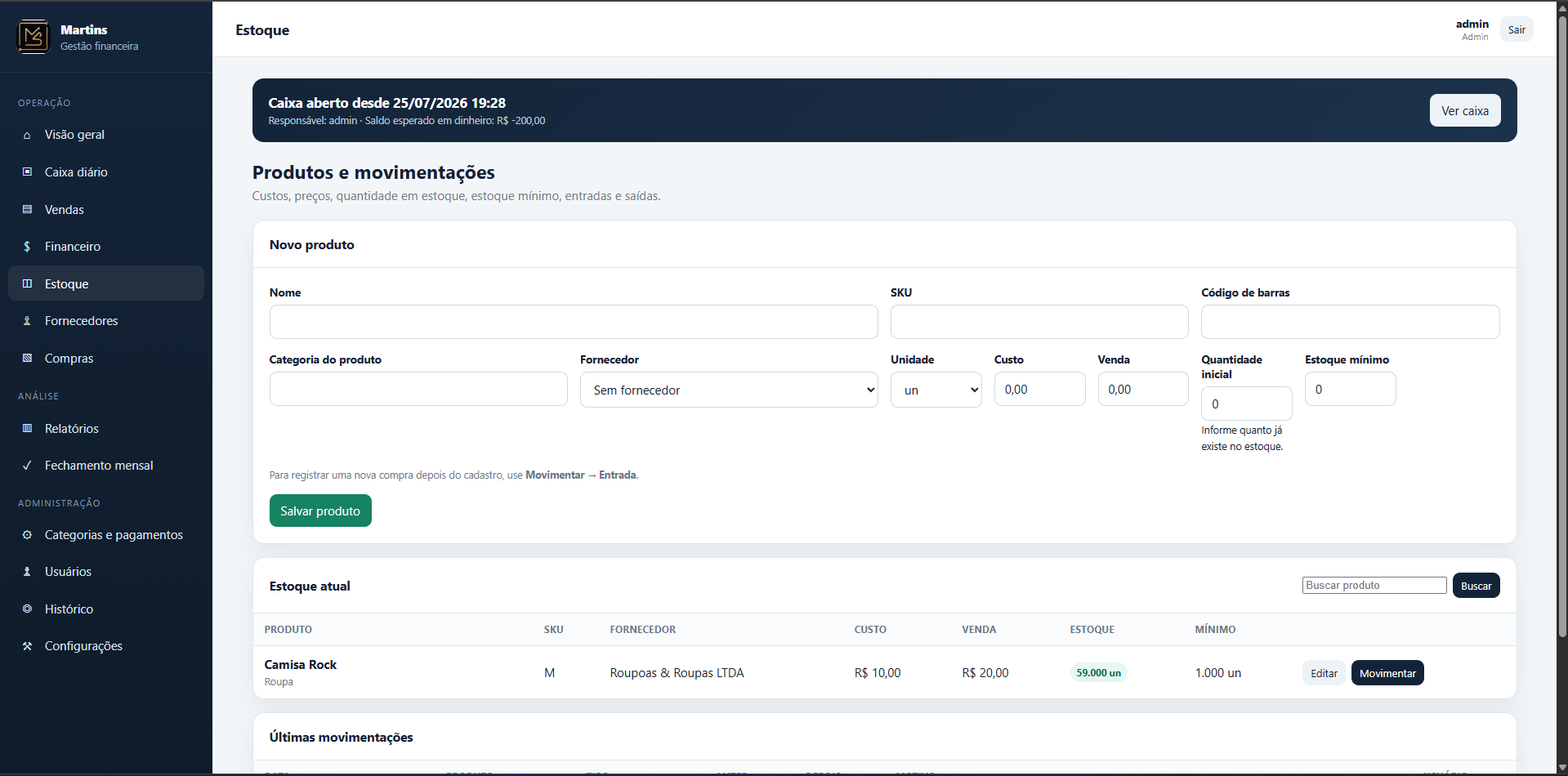
Task: Click the Sair logout button
Action: (1517, 29)
